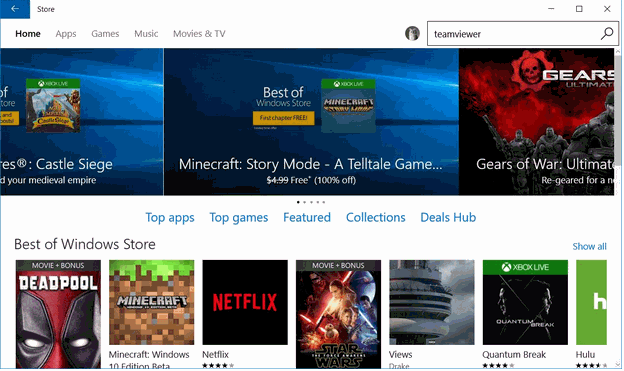
Task: Click the Views album title text
Action: tap(400, 354)
